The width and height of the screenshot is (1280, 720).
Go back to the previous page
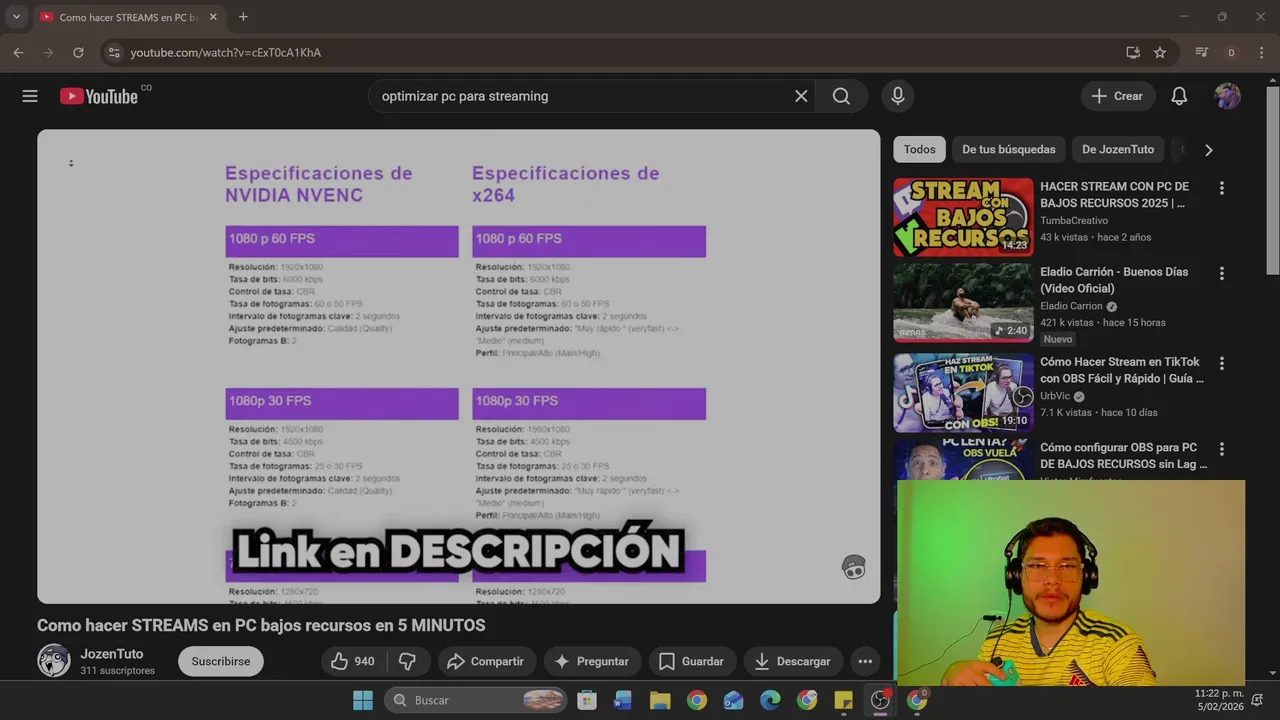tap(18, 52)
